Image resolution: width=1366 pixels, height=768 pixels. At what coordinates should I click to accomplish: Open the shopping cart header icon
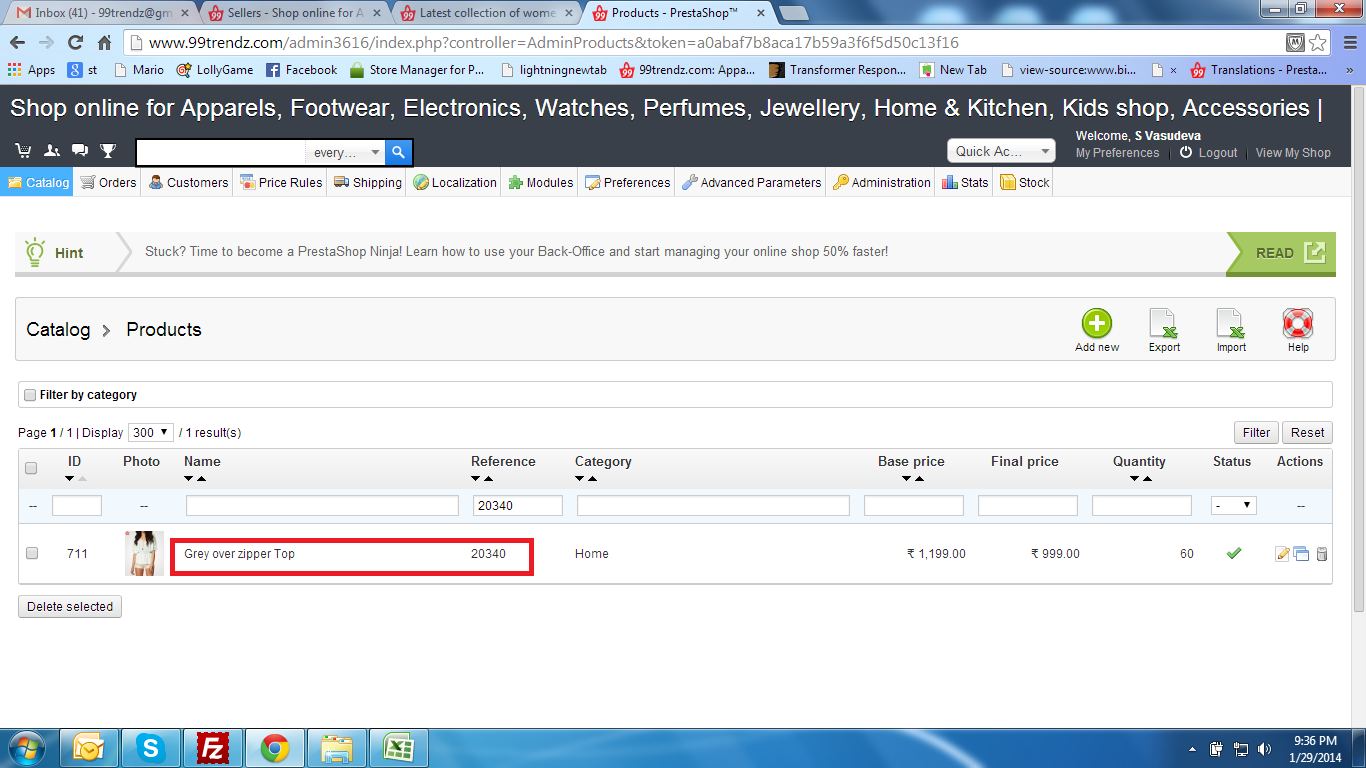pos(22,151)
